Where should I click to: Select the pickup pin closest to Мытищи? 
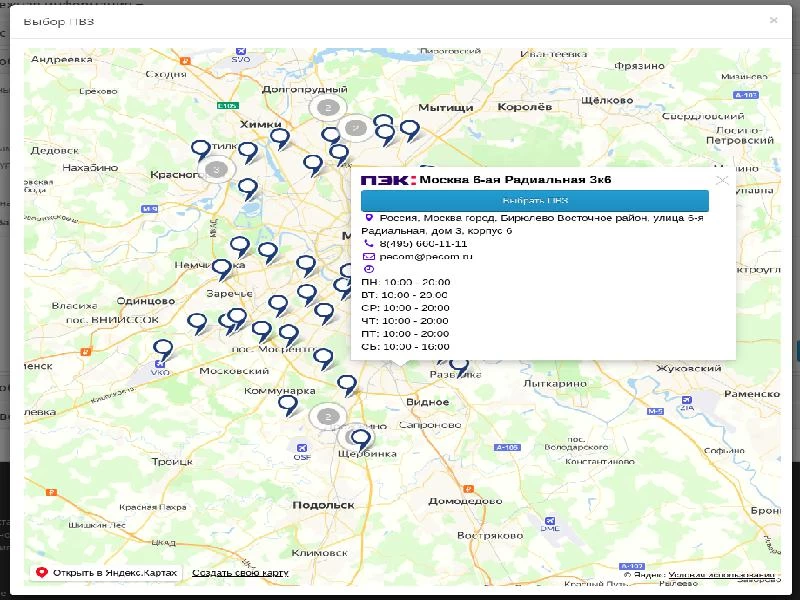click(x=410, y=131)
